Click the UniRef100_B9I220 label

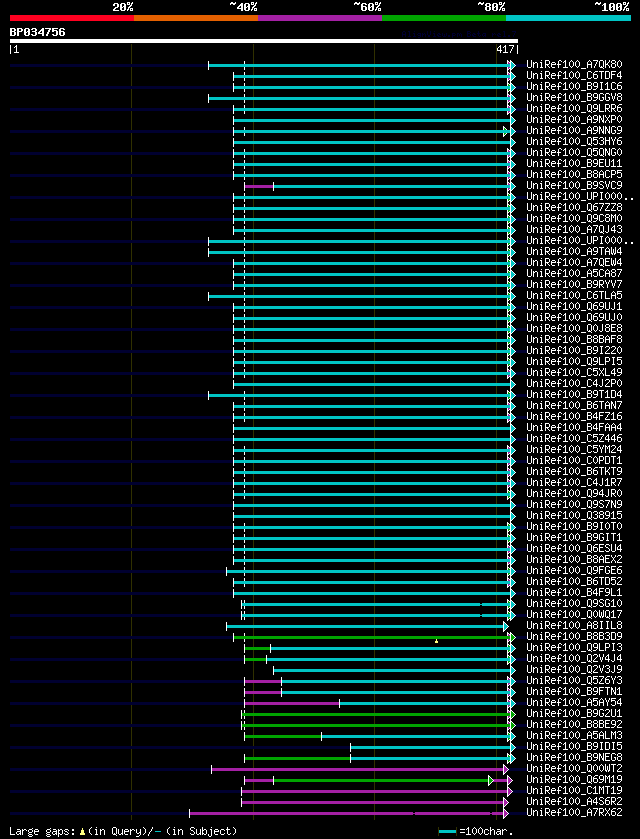click(x=574, y=350)
